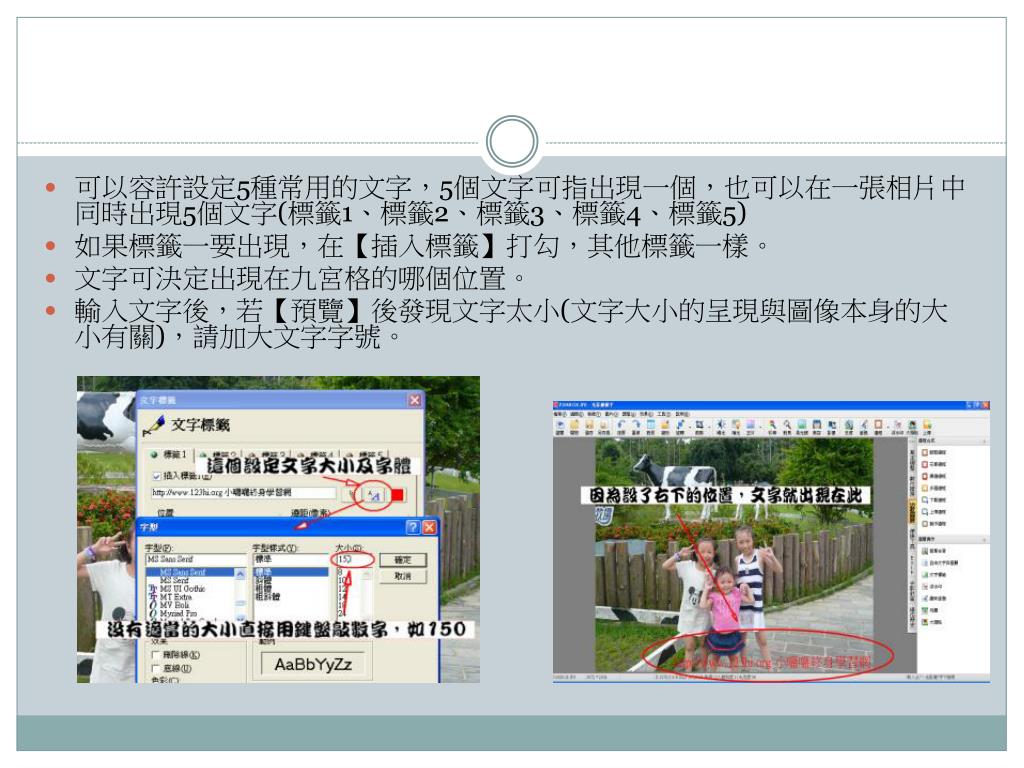Click the size field showing 150

[x=353, y=560]
